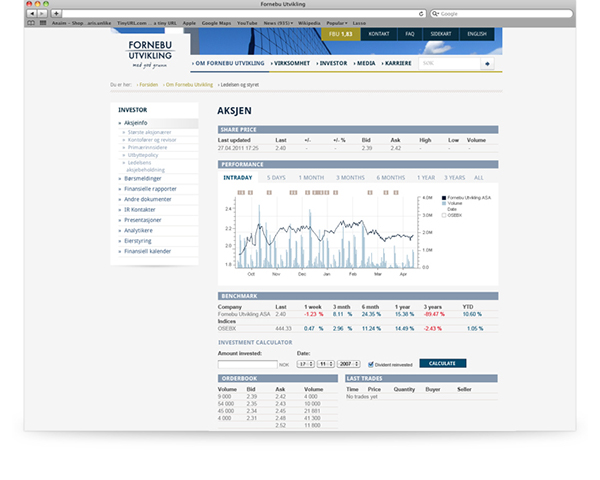Click the Amount invested input field
Screen dimensions: 600x480
(x=248, y=364)
